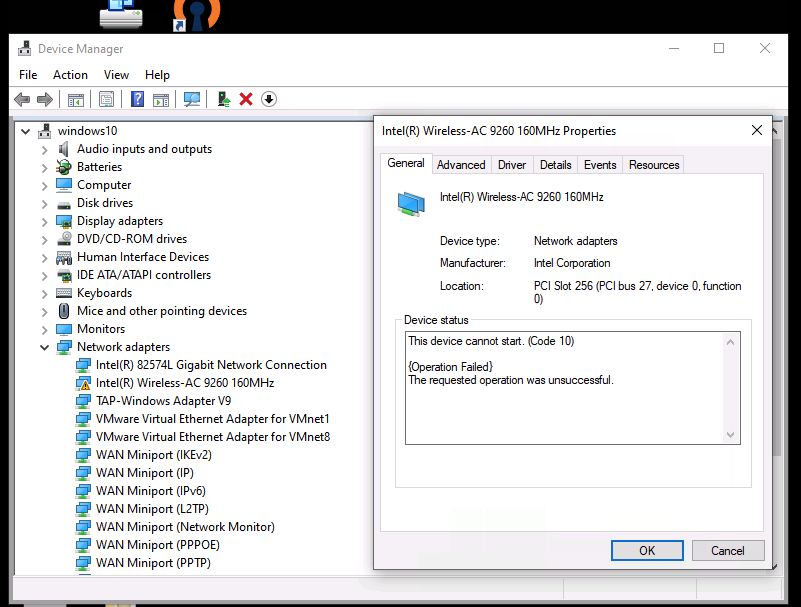This screenshot has width=801, height=607.
Task: Select WAN Miniport (PPTP)
Action: [x=153, y=563]
